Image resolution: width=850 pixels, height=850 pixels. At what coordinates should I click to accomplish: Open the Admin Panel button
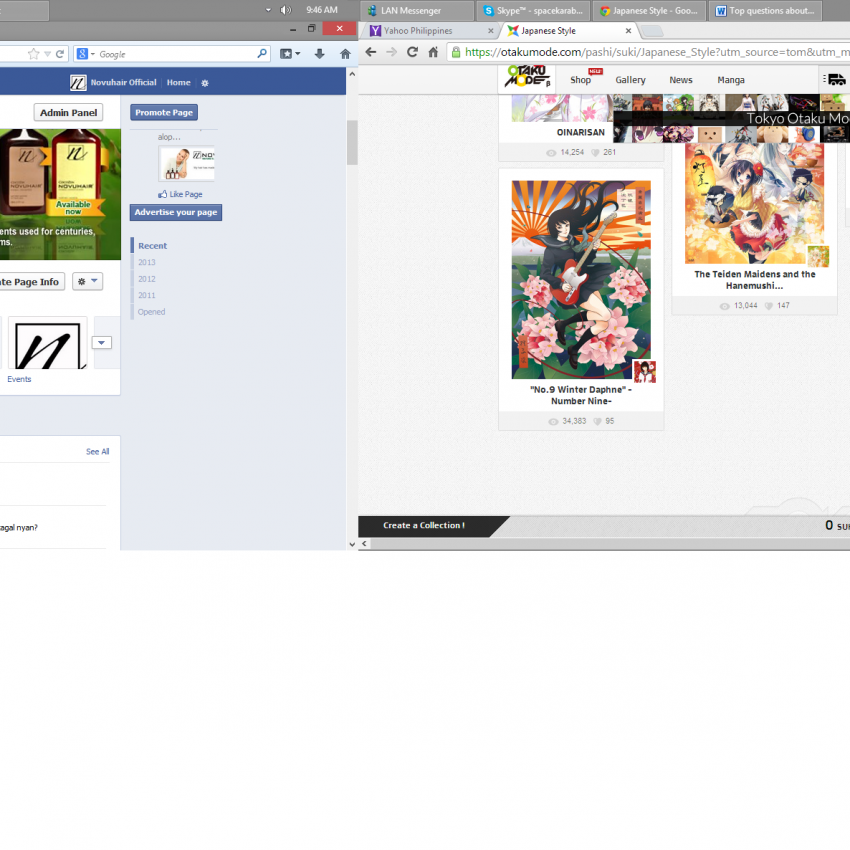tap(68, 113)
